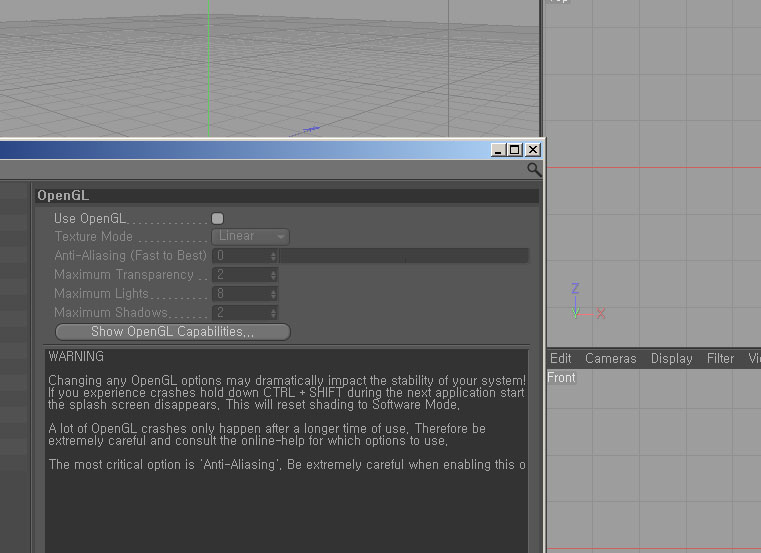The width and height of the screenshot is (761, 553).
Task: Click the Maximum Lights label
Action: 101,294
